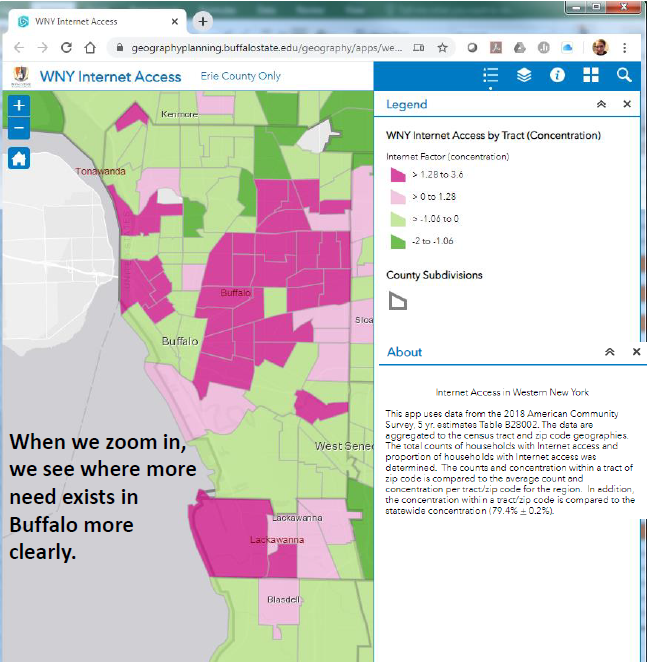Zoom in the map with plus button
Image resolution: width=647 pixels, height=662 pixels.
click(19, 105)
